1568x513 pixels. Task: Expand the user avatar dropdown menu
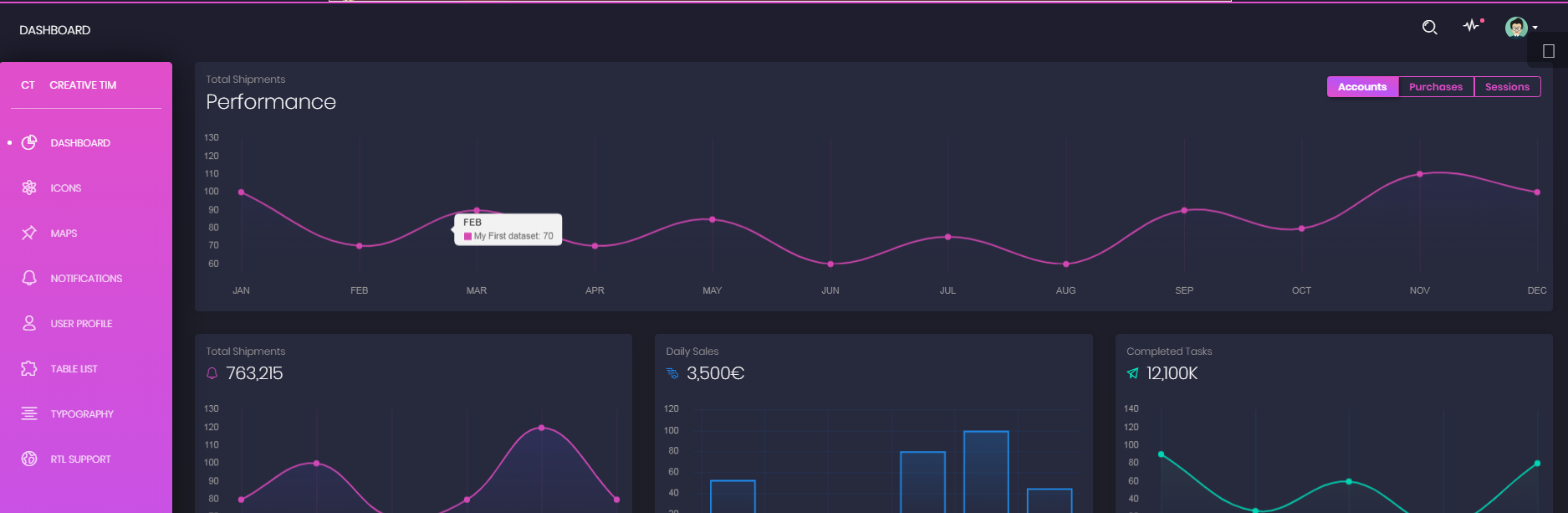pos(1521,28)
